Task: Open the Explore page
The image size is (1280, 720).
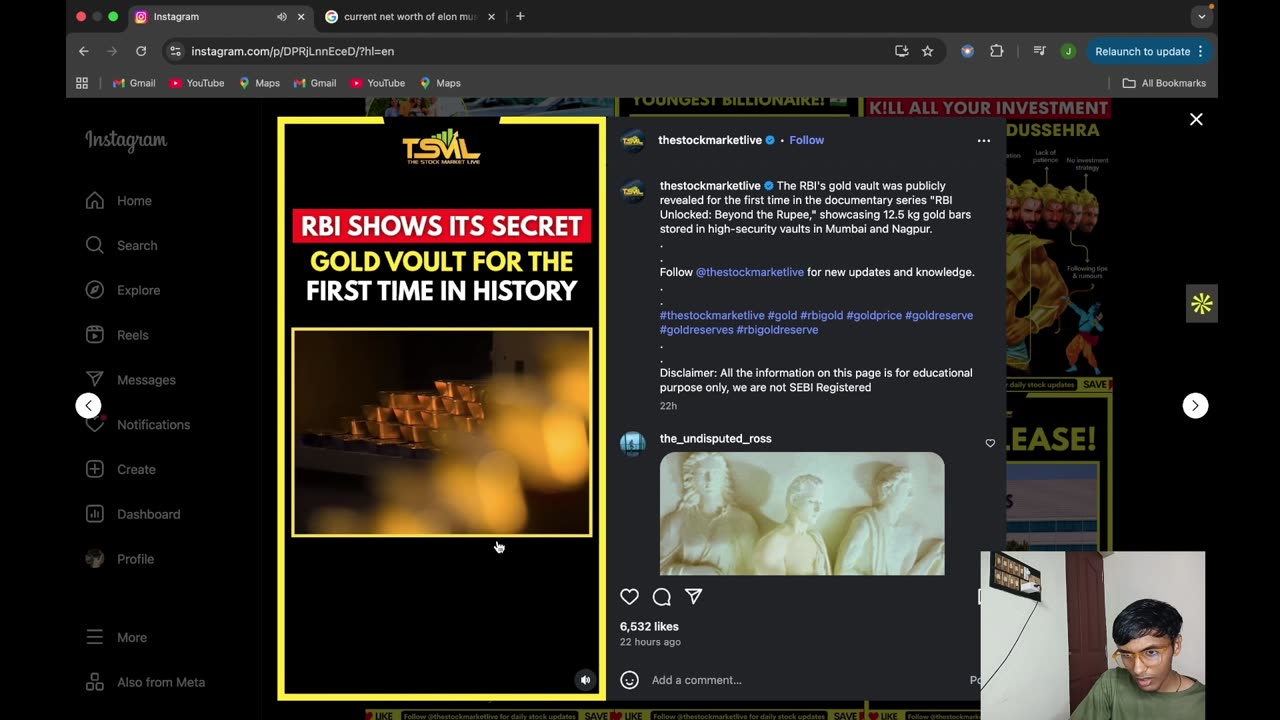Action: click(122, 290)
